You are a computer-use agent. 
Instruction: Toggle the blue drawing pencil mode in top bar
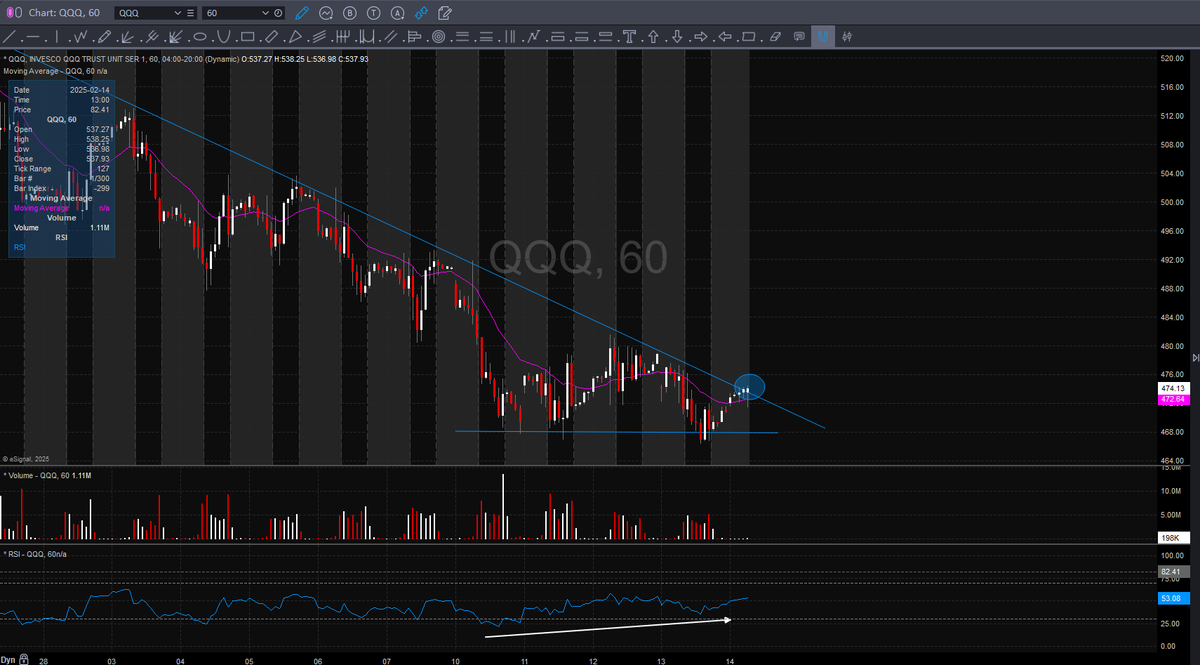pyautogui.click(x=302, y=13)
